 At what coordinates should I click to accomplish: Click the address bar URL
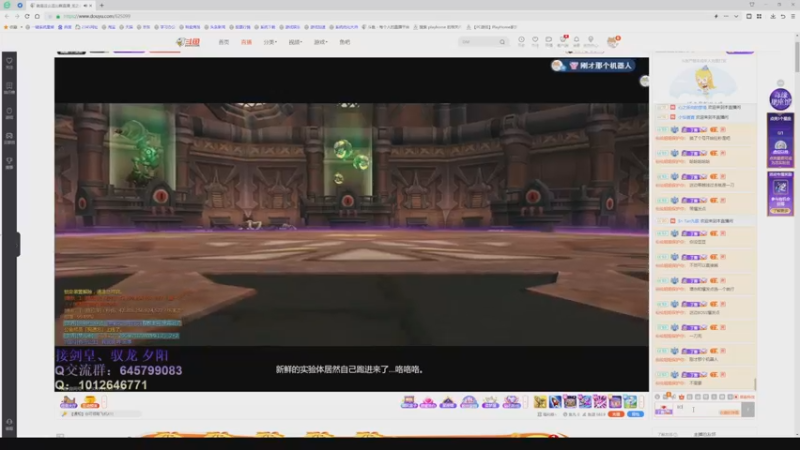coord(97,16)
